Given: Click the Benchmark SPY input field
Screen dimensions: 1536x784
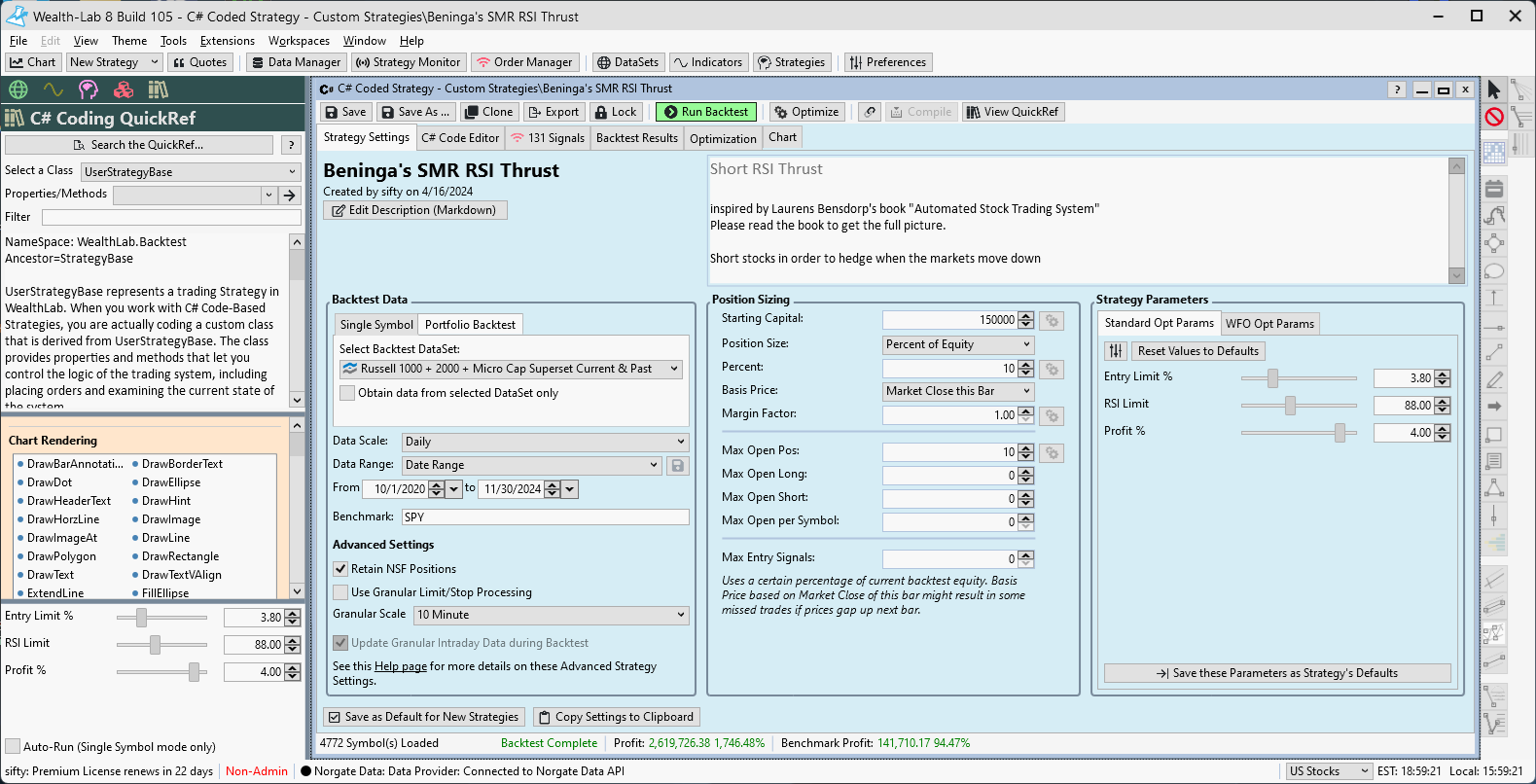Looking at the screenshot, I should [x=546, y=517].
